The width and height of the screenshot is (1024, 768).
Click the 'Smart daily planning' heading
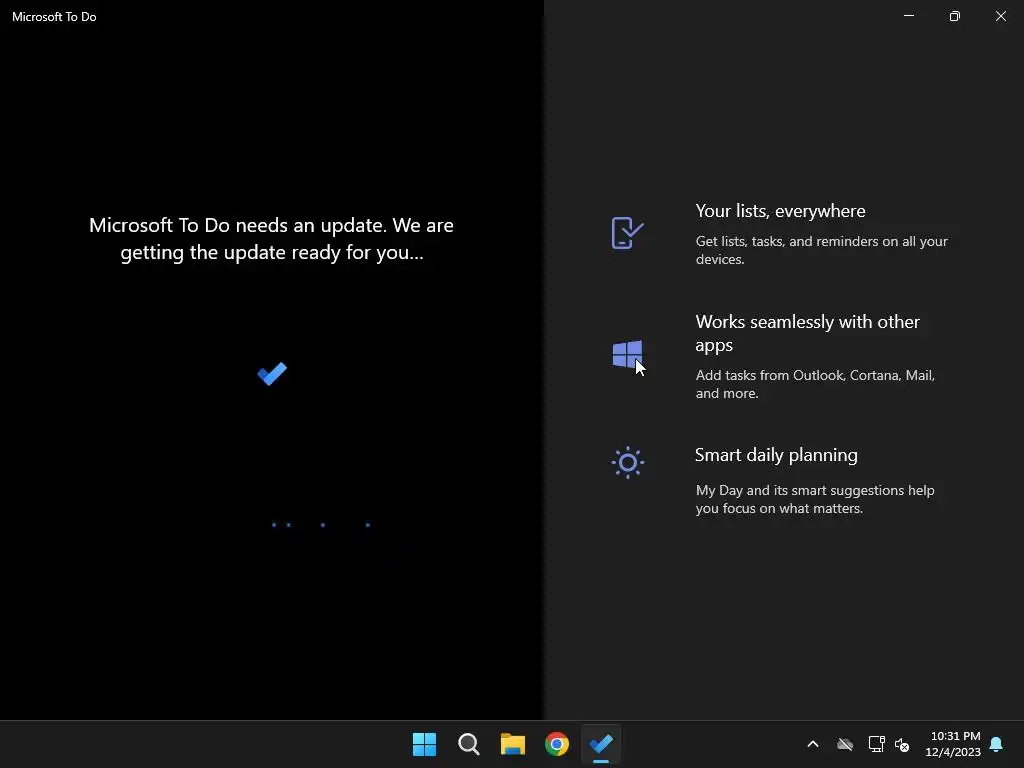tap(776, 455)
